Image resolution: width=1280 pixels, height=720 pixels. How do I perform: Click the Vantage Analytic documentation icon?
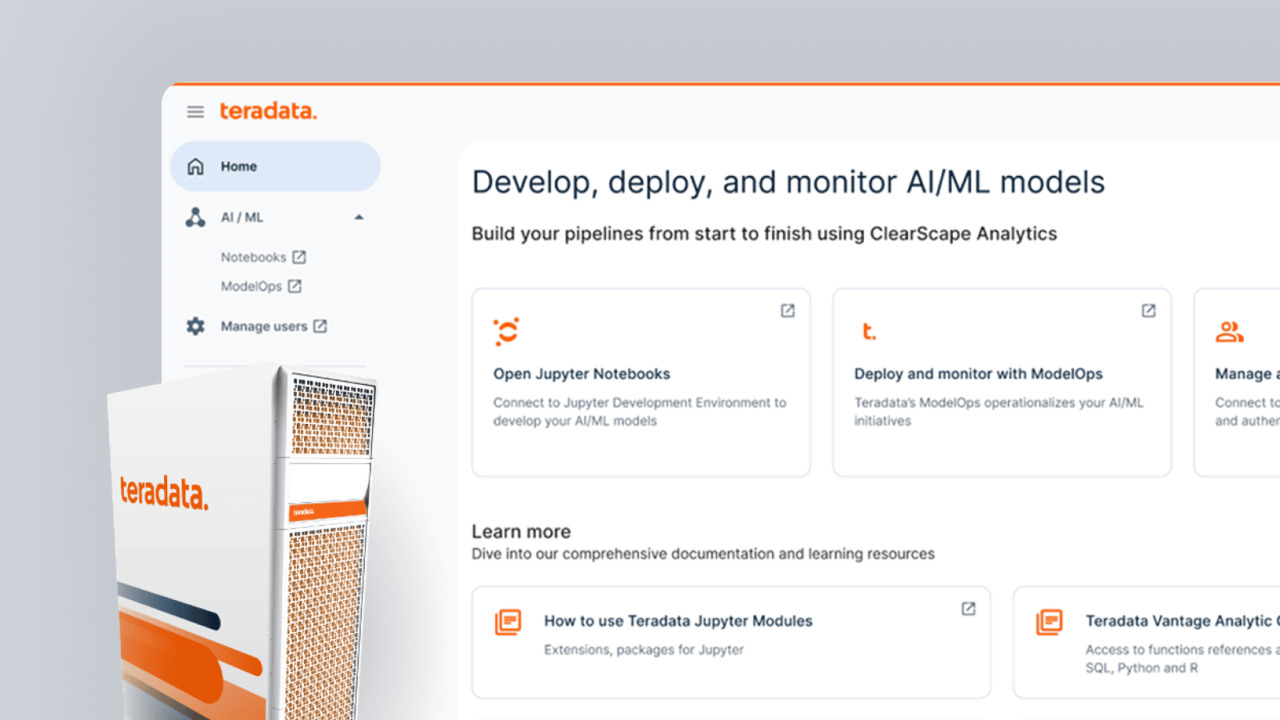point(1049,622)
